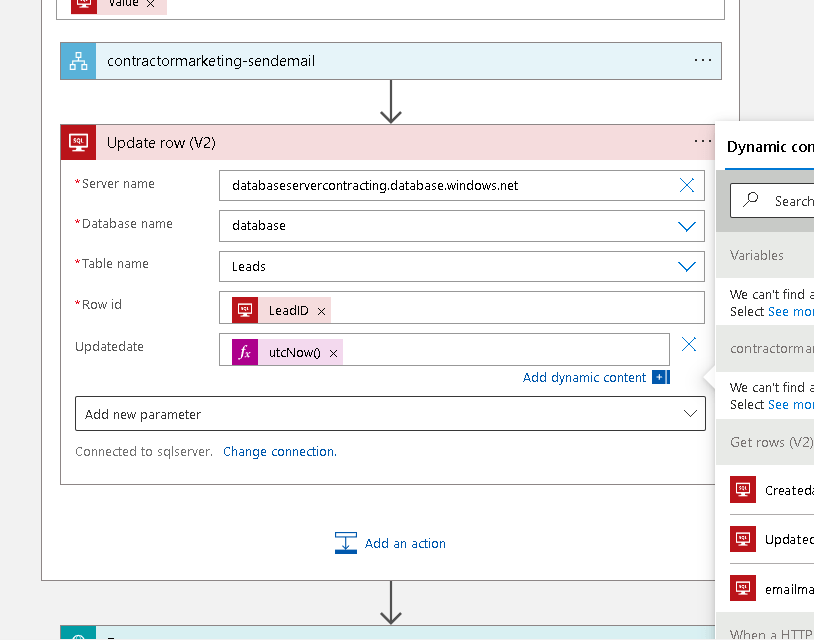Select the emailmarketing dynamic content item
The width and height of the screenshot is (814, 640).
coord(771,589)
